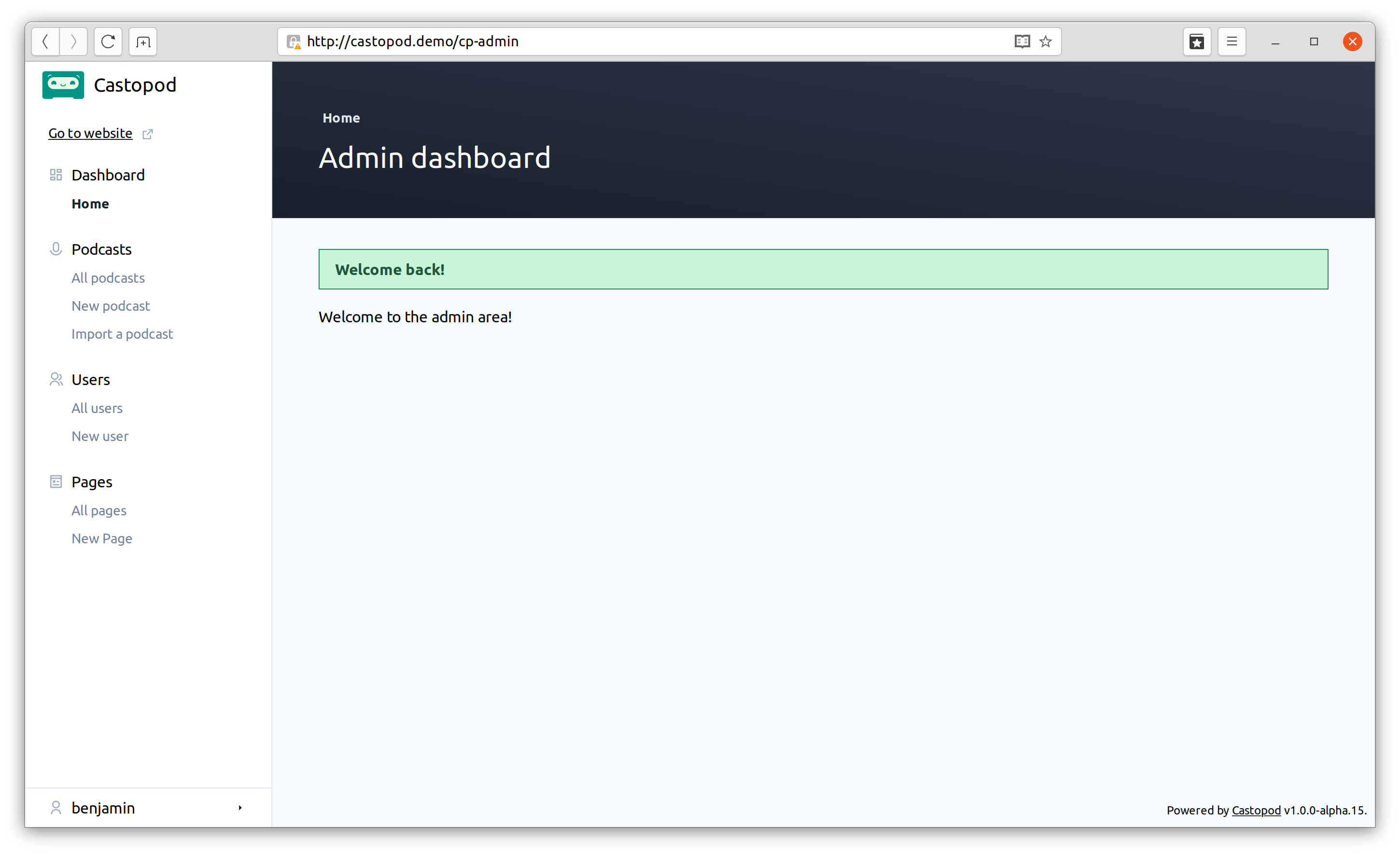
Task: Bookmark this page with the star icon
Action: pos(1046,41)
